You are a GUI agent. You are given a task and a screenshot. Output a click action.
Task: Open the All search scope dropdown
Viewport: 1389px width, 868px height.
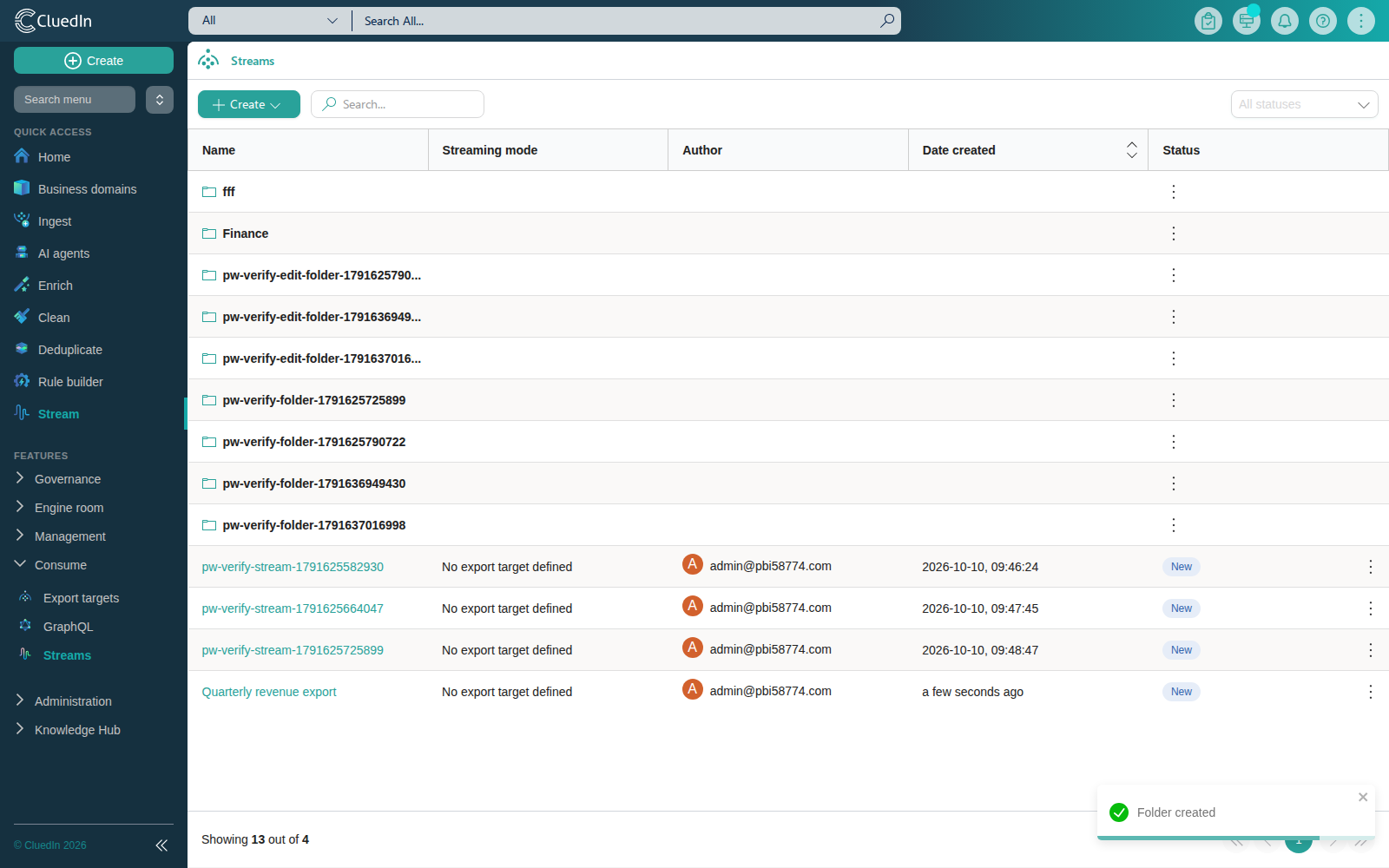point(269,21)
